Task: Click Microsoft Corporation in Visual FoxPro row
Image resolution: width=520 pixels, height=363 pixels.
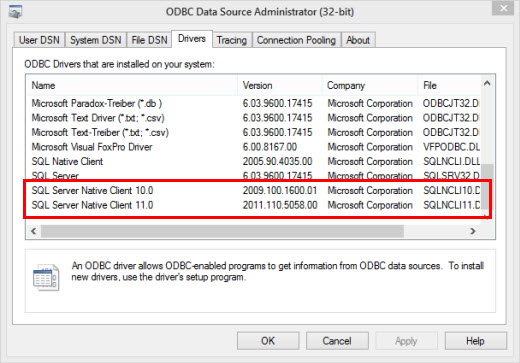Action: [x=370, y=147]
